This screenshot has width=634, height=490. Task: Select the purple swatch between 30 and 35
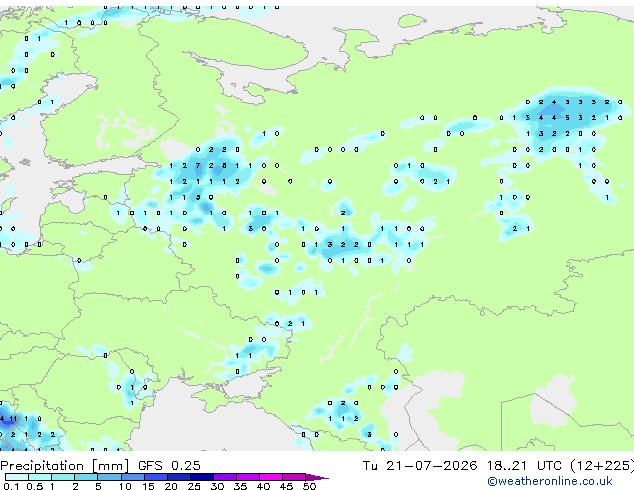[224, 477]
